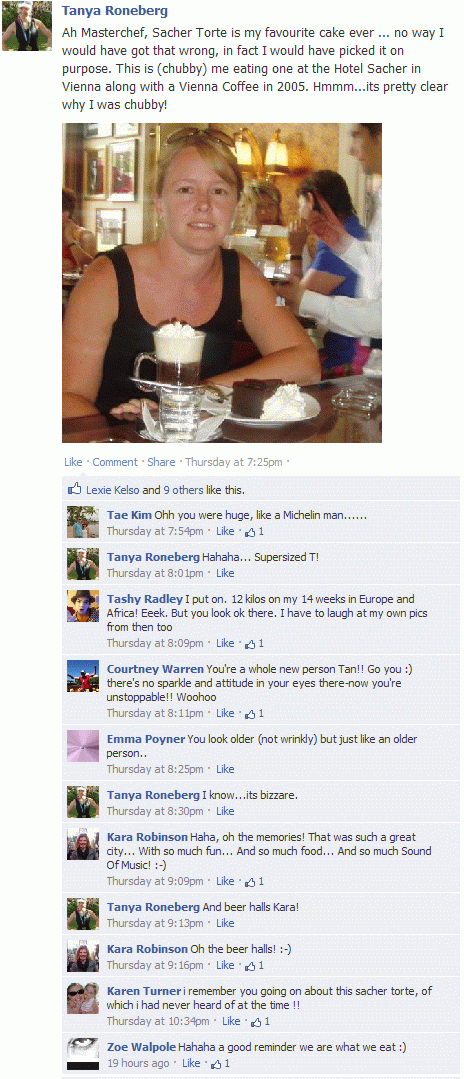This screenshot has width=464, height=1079.
Task: Open the Hotel Sacher photo
Action: (222, 283)
